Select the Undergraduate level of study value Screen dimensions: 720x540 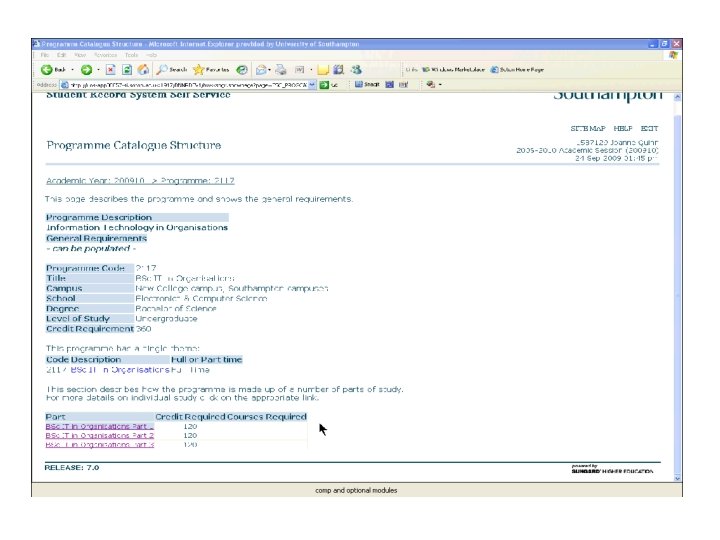click(166, 319)
